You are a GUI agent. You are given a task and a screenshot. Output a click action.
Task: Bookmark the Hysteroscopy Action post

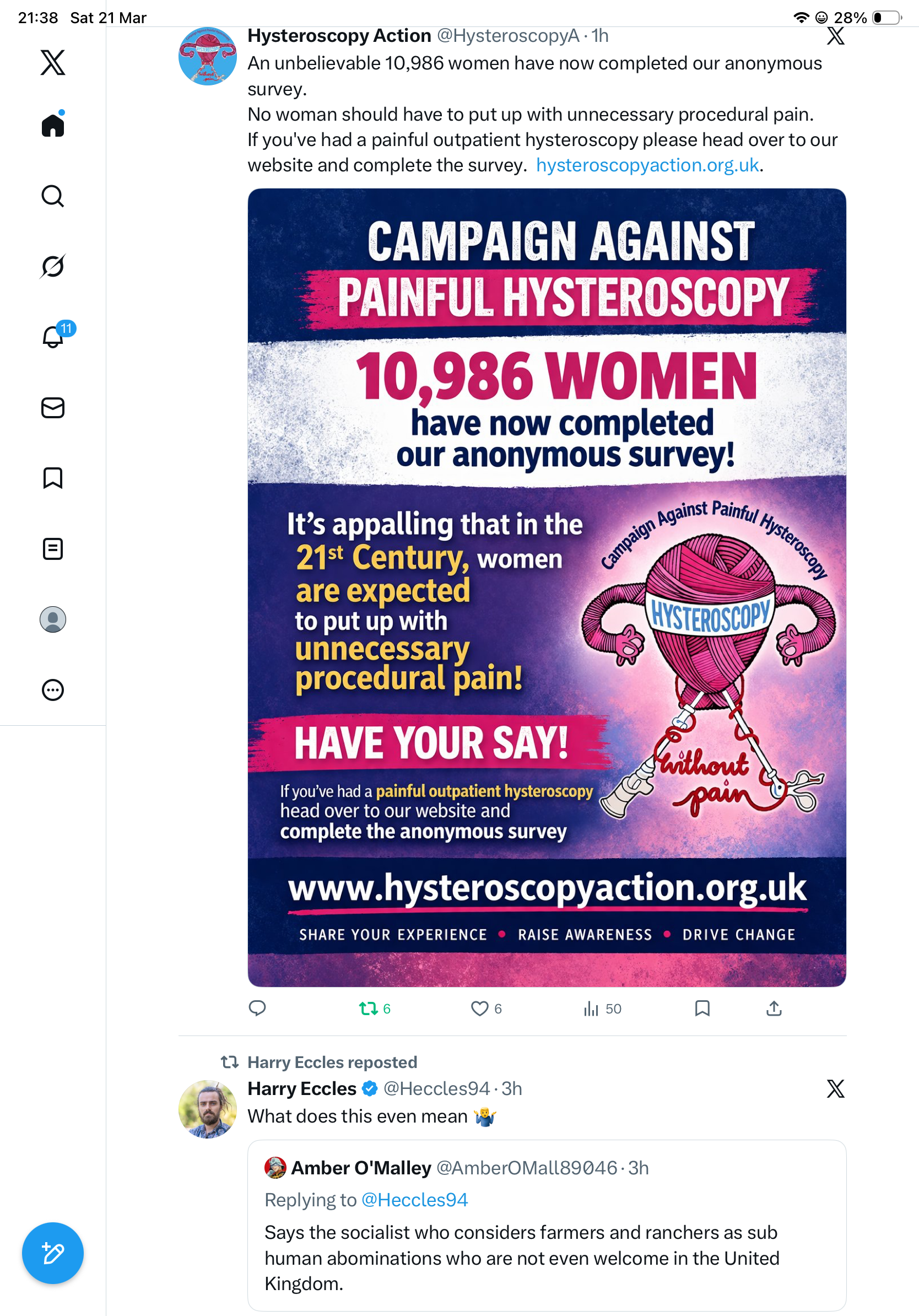tap(702, 1008)
